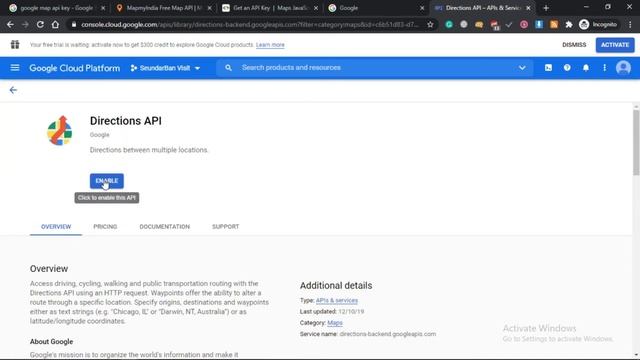Open the Learn more link
Image resolution: width=640 pixels, height=360 pixels.
click(270, 45)
